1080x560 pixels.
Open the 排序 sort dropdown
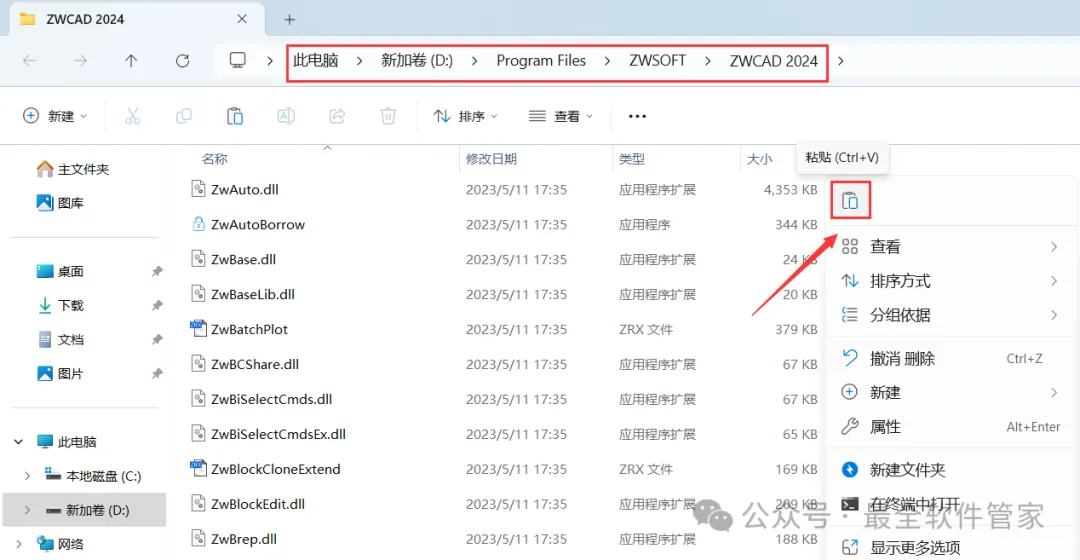point(466,116)
